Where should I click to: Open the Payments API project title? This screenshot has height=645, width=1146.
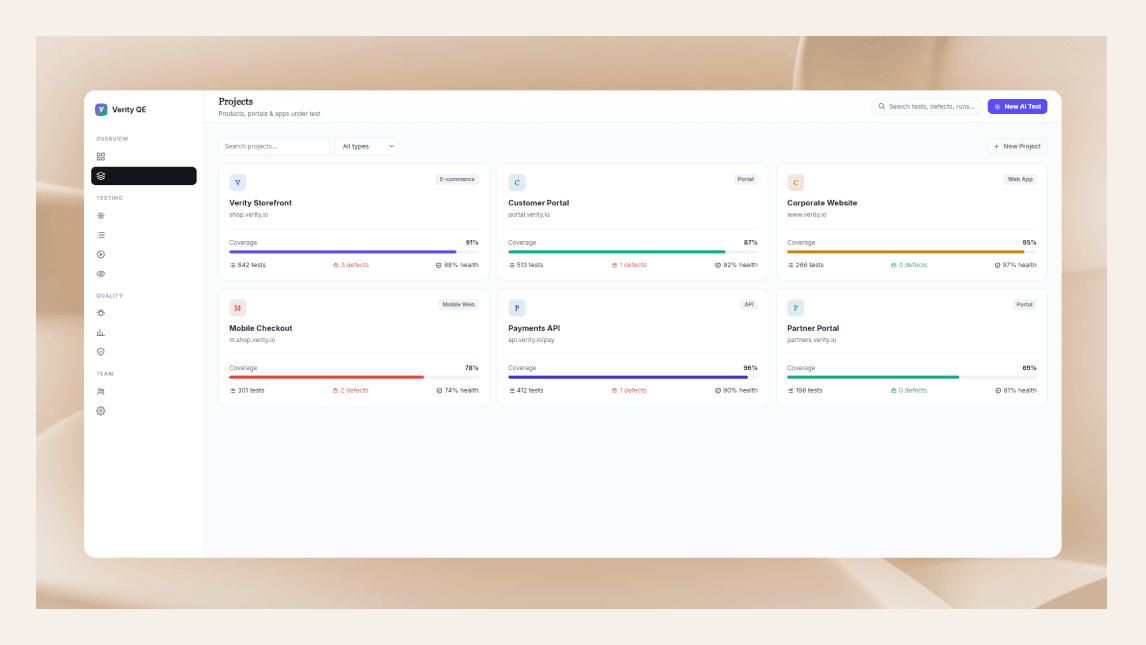coord(534,329)
